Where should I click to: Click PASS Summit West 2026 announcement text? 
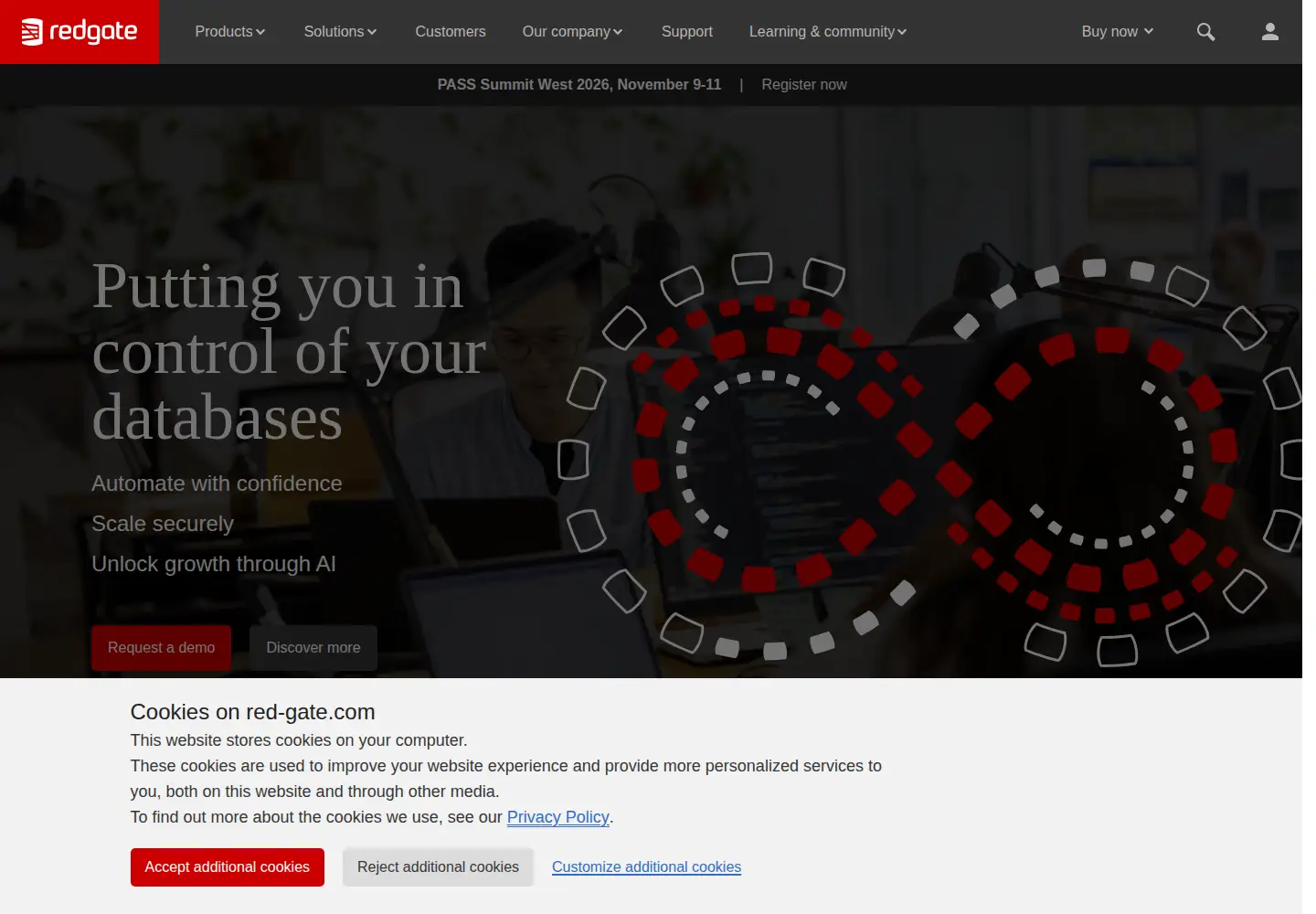point(579,85)
